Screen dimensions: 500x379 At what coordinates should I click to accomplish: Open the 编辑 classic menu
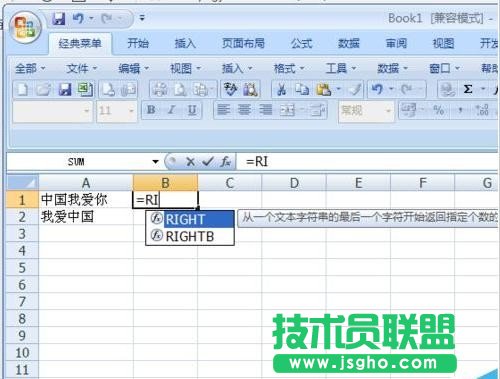coord(133,69)
